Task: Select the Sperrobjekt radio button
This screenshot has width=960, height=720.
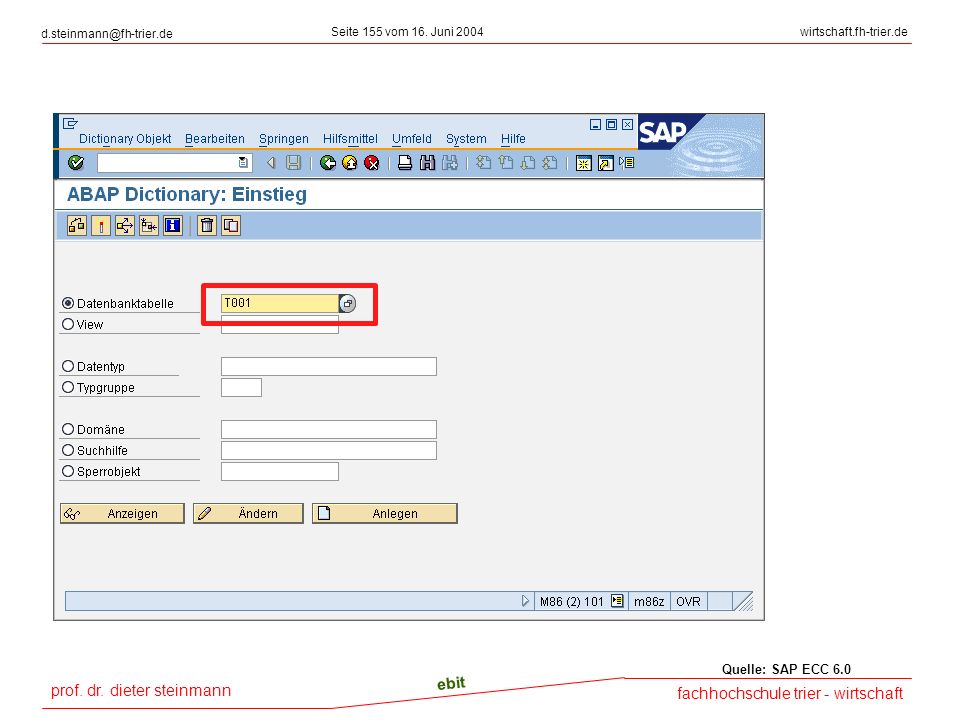Action: point(68,471)
